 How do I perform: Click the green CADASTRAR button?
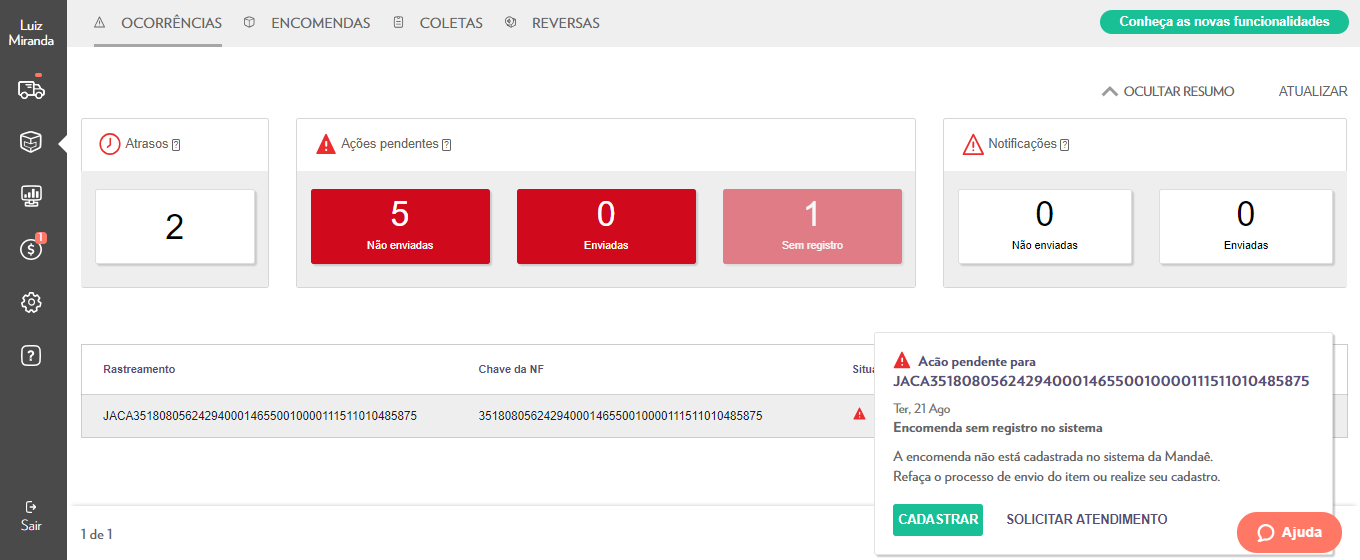(x=937, y=520)
